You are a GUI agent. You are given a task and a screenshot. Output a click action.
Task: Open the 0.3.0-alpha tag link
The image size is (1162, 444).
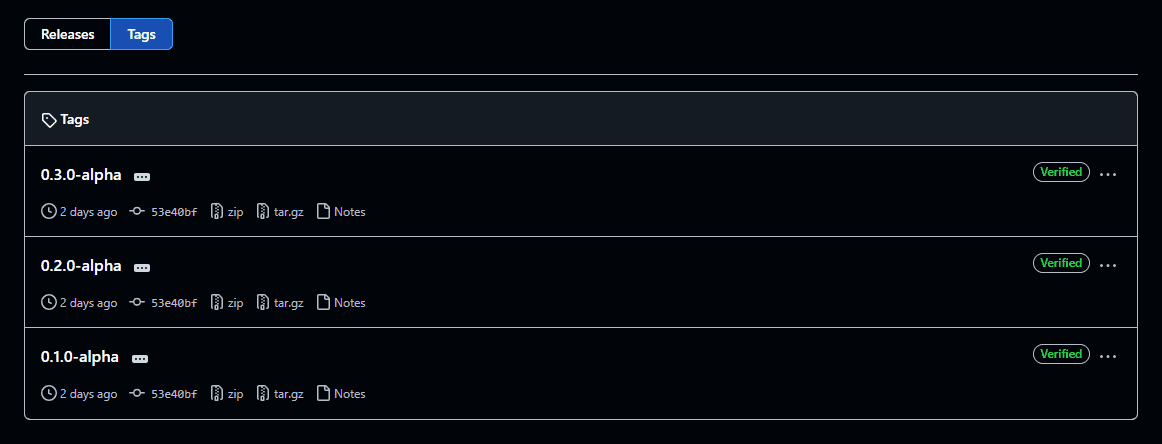coord(81,175)
